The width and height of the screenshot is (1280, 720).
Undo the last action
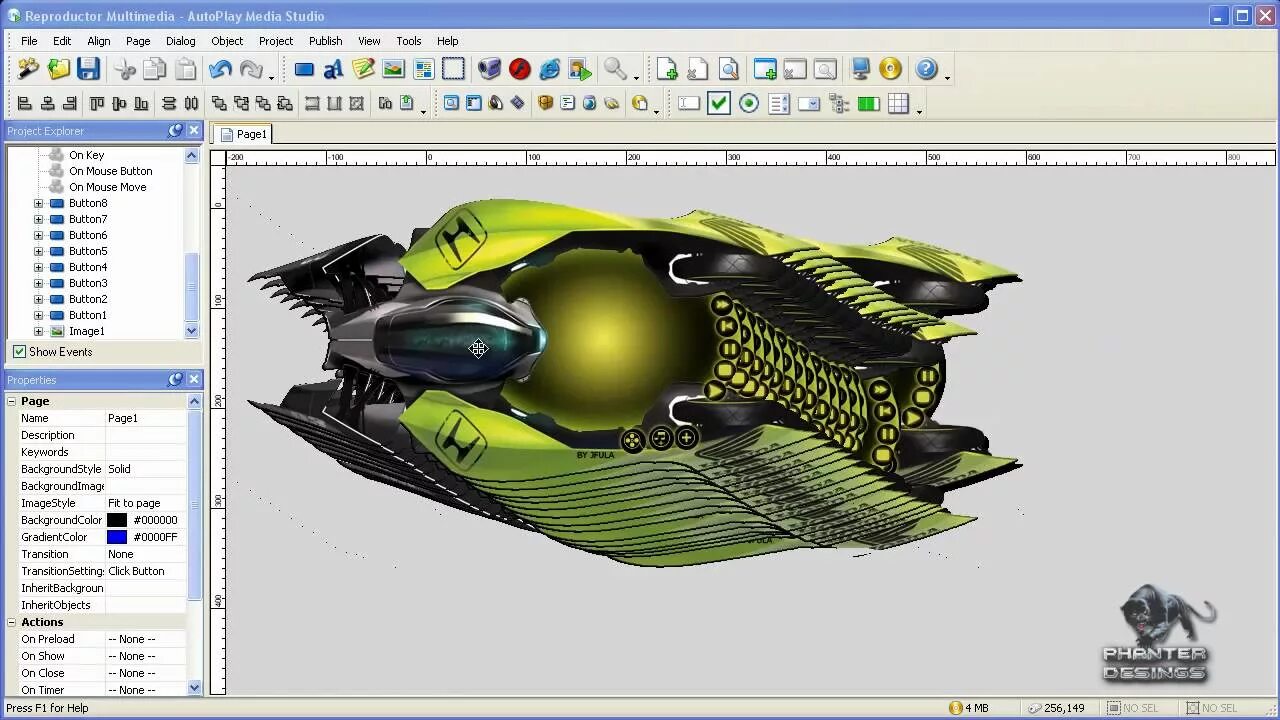(220, 69)
